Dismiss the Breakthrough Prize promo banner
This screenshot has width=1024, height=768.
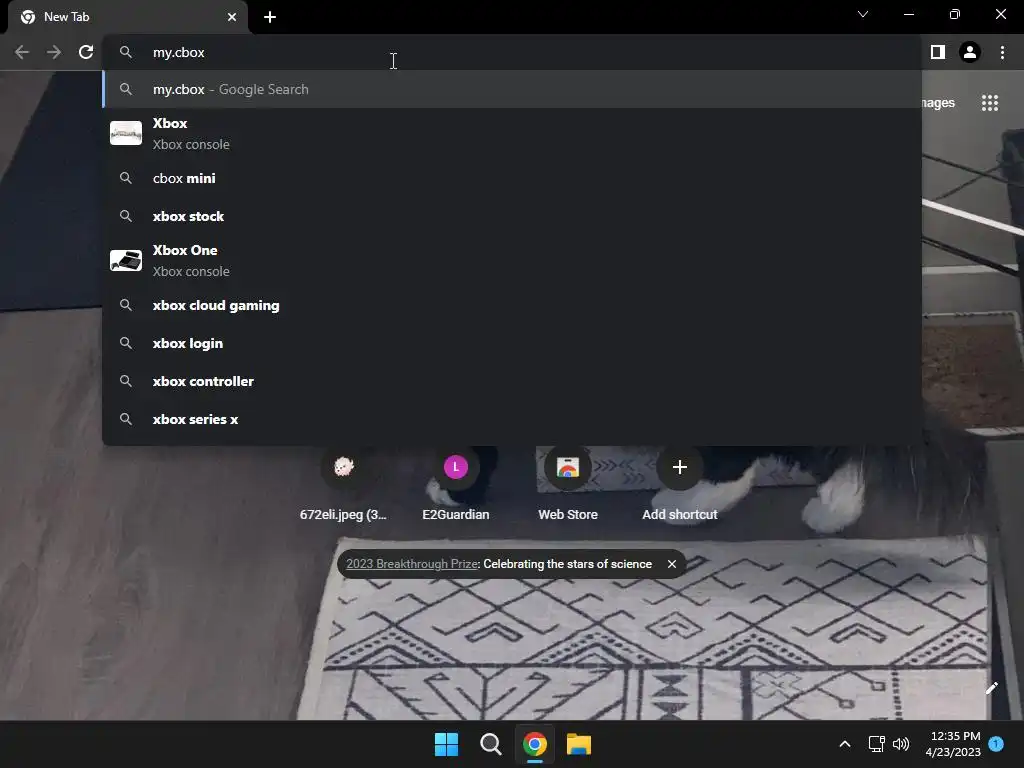tap(671, 564)
